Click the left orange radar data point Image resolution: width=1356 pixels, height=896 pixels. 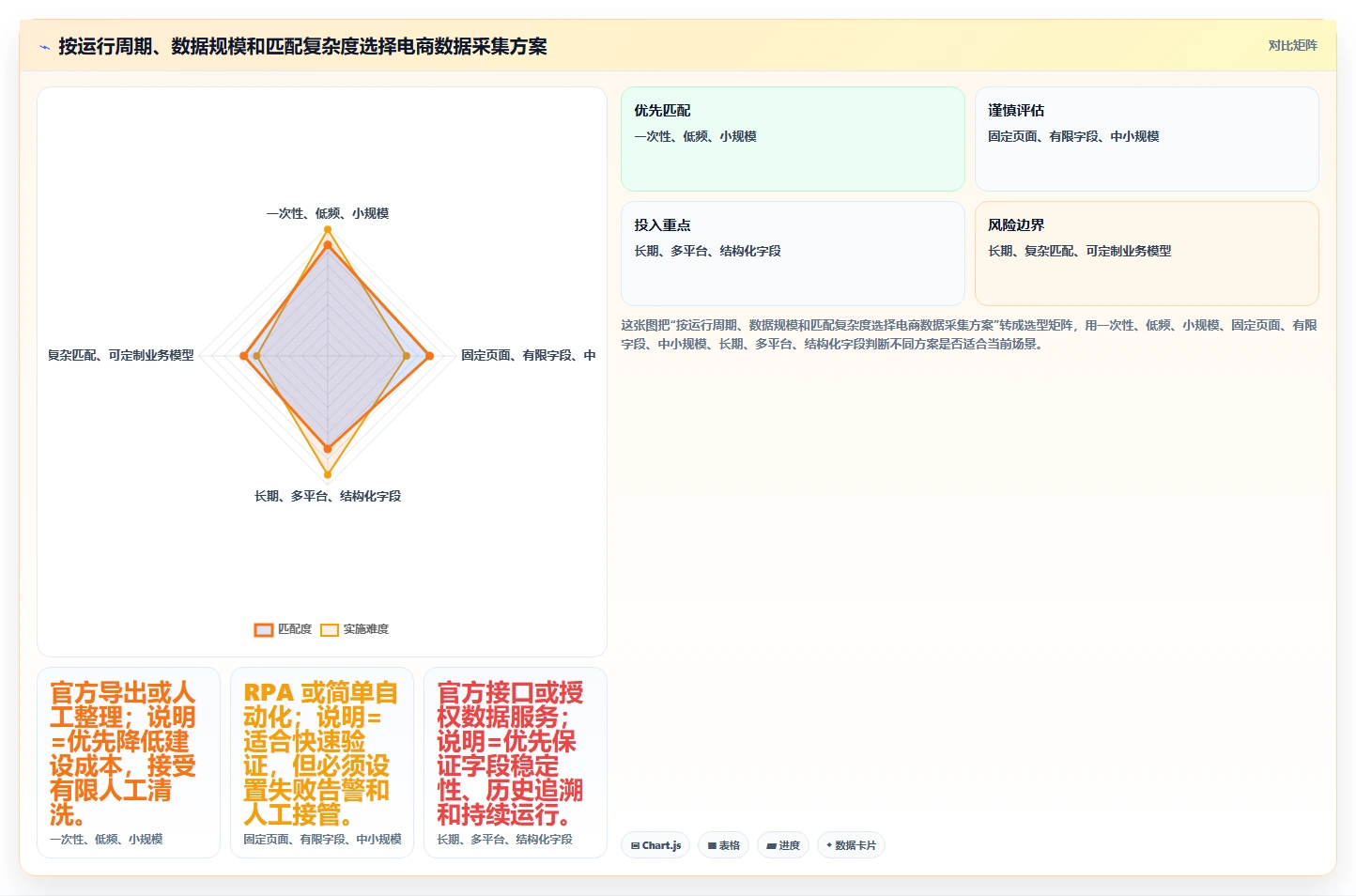(244, 356)
